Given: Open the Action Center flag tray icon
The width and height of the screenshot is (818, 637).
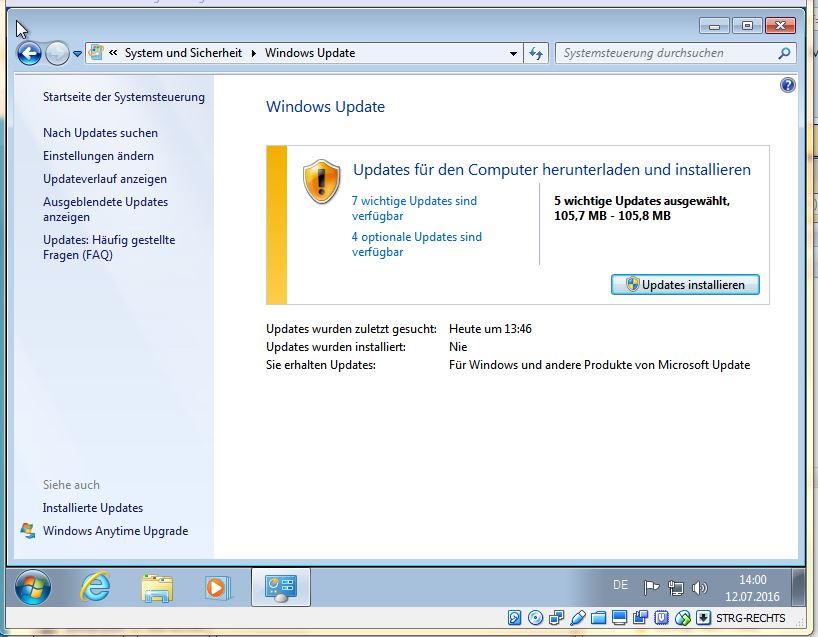Looking at the screenshot, I should [x=651, y=588].
